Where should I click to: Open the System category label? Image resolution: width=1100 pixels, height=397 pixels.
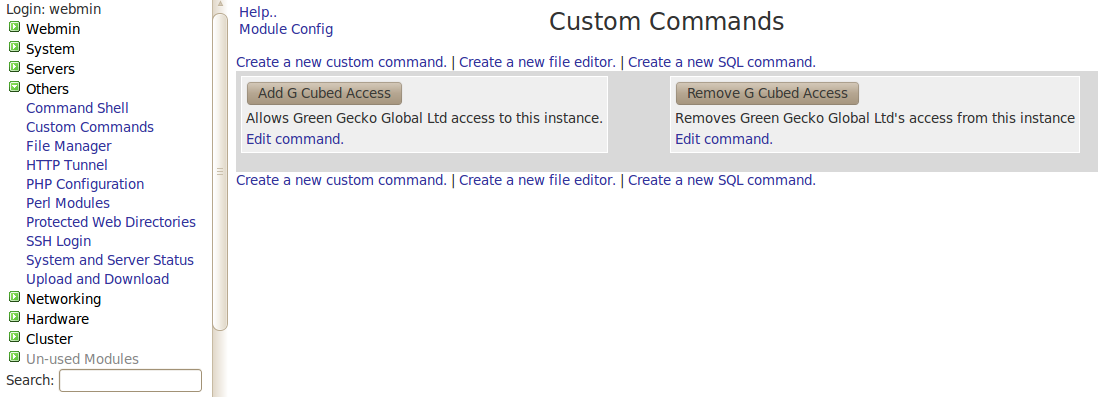point(50,49)
